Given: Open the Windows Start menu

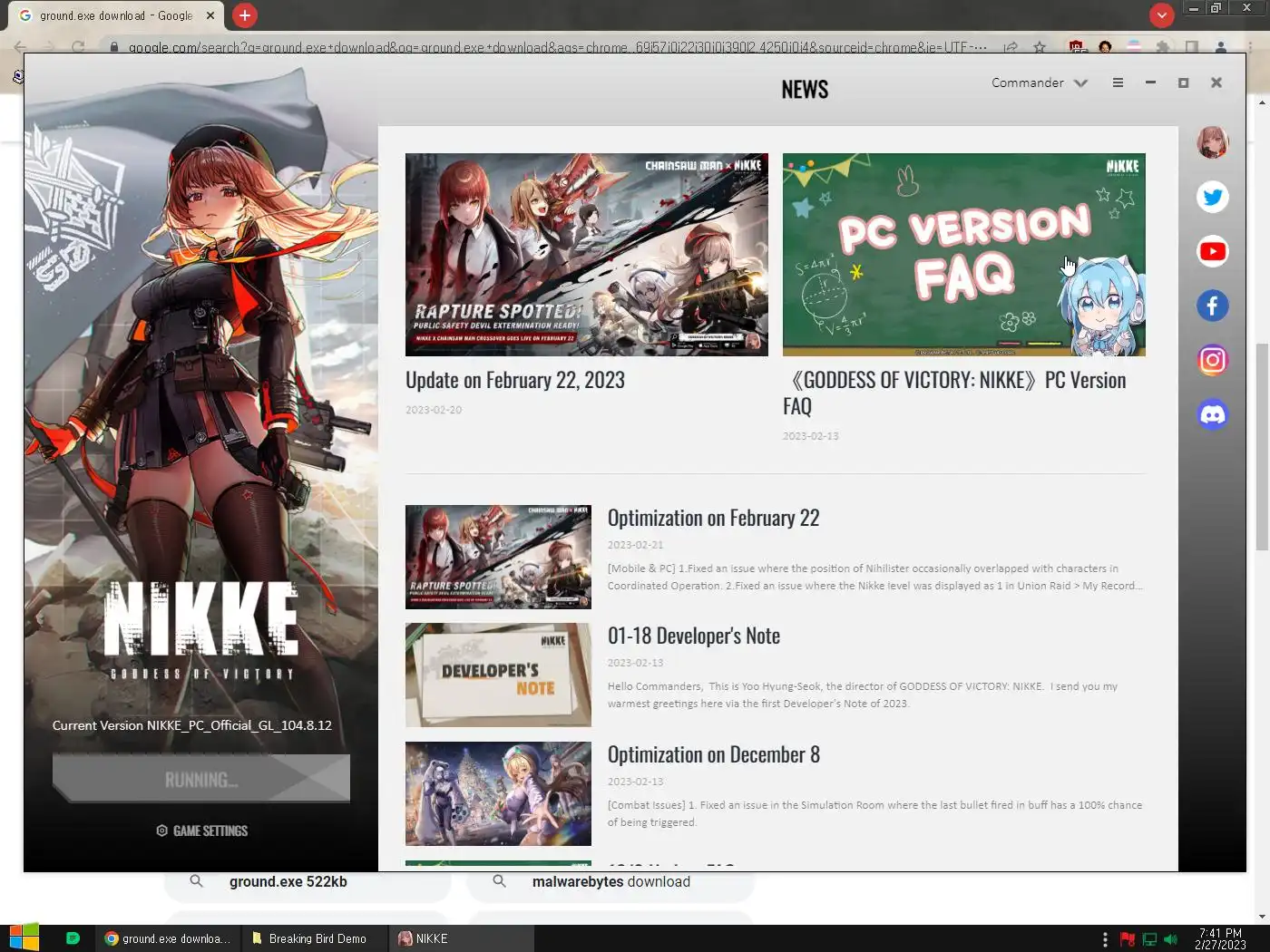Looking at the screenshot, I should pos(24,938).
